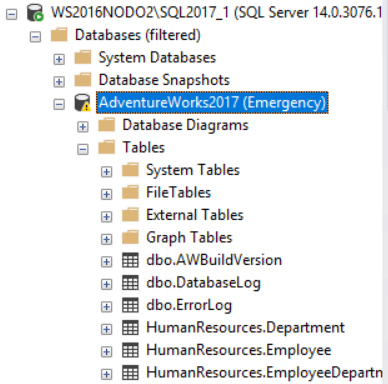The image size is (388, 384).
Task: Collapse the Databases (filtered) folder
Action: point(35,37)
